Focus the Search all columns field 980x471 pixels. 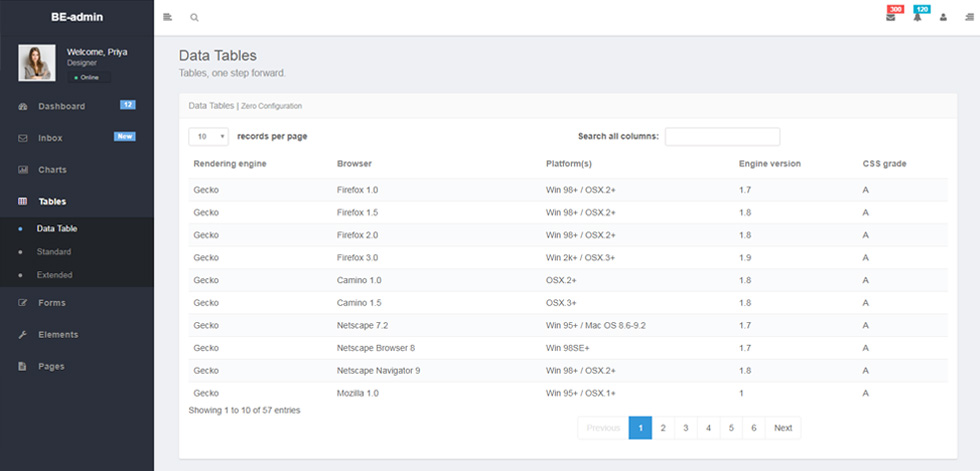click(x=722, y=137)
